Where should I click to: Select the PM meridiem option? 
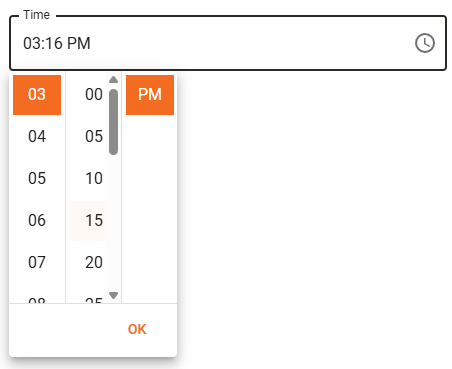[x=150, y=95]
